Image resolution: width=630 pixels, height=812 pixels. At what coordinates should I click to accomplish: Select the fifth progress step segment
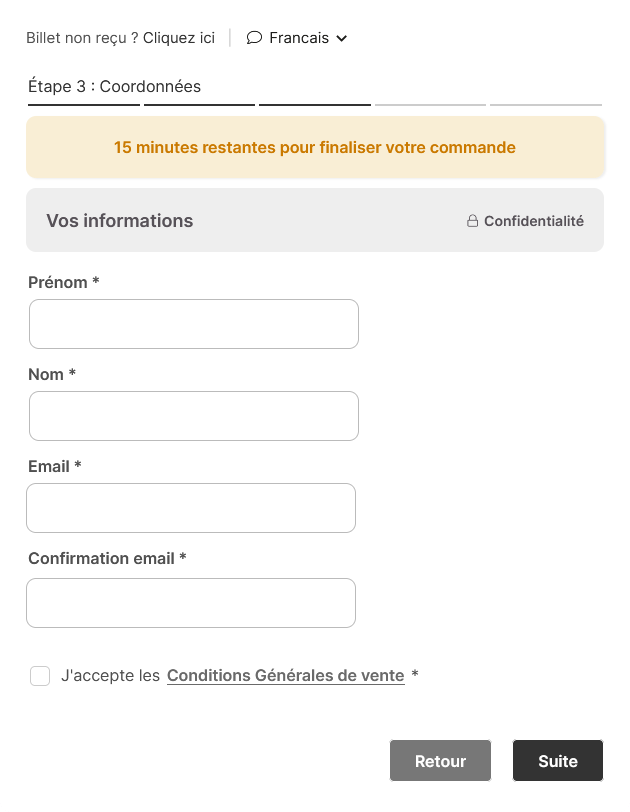coord(546,104)
